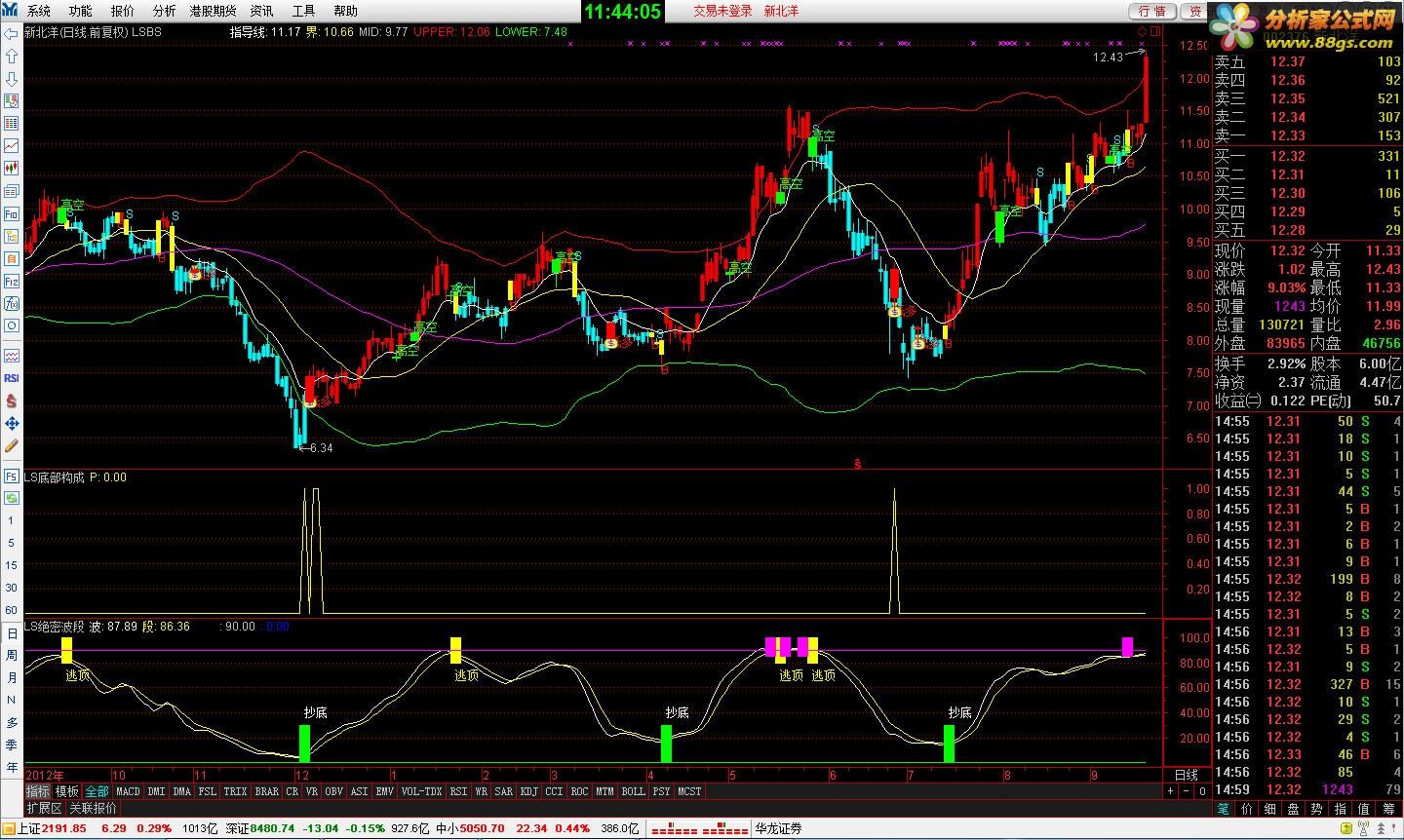This screenshot has width=1404, height=840.
Task: Click the multi-day (多) period option
Action: [12, 723]
